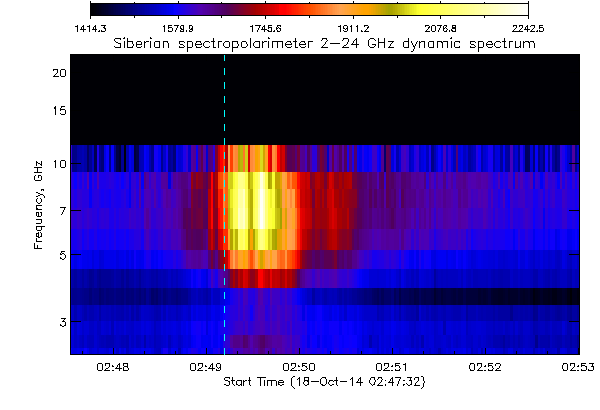Click the color scale bar above the plot

[x=309, y=9]
